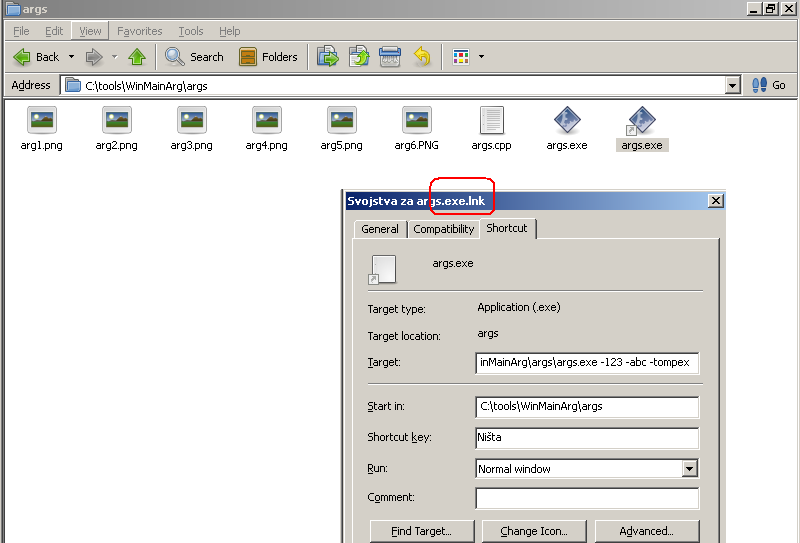Click the args folder icon in title bar
This screenshot has height=543, width=800.
(x=12, y=9)
